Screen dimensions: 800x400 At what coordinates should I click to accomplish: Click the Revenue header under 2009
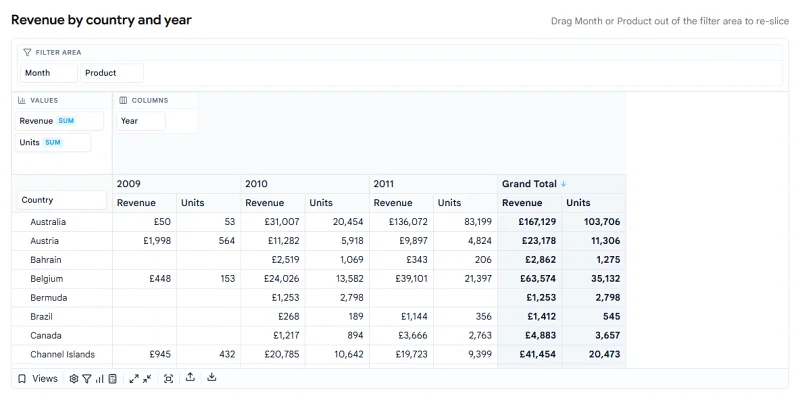(145, 203)
